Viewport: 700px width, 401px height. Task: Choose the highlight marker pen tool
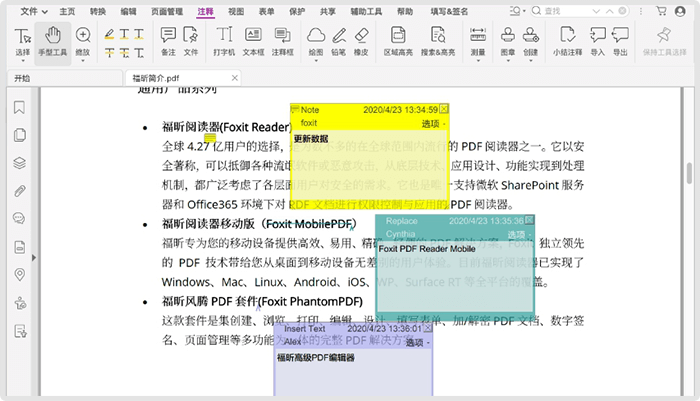109,34
